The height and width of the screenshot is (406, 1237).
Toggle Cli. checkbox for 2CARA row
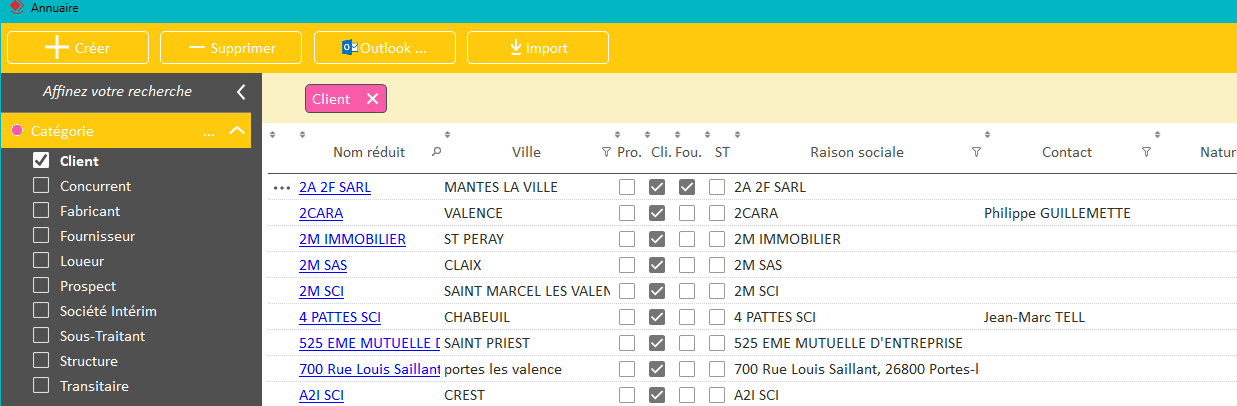(x=657, y=213)
